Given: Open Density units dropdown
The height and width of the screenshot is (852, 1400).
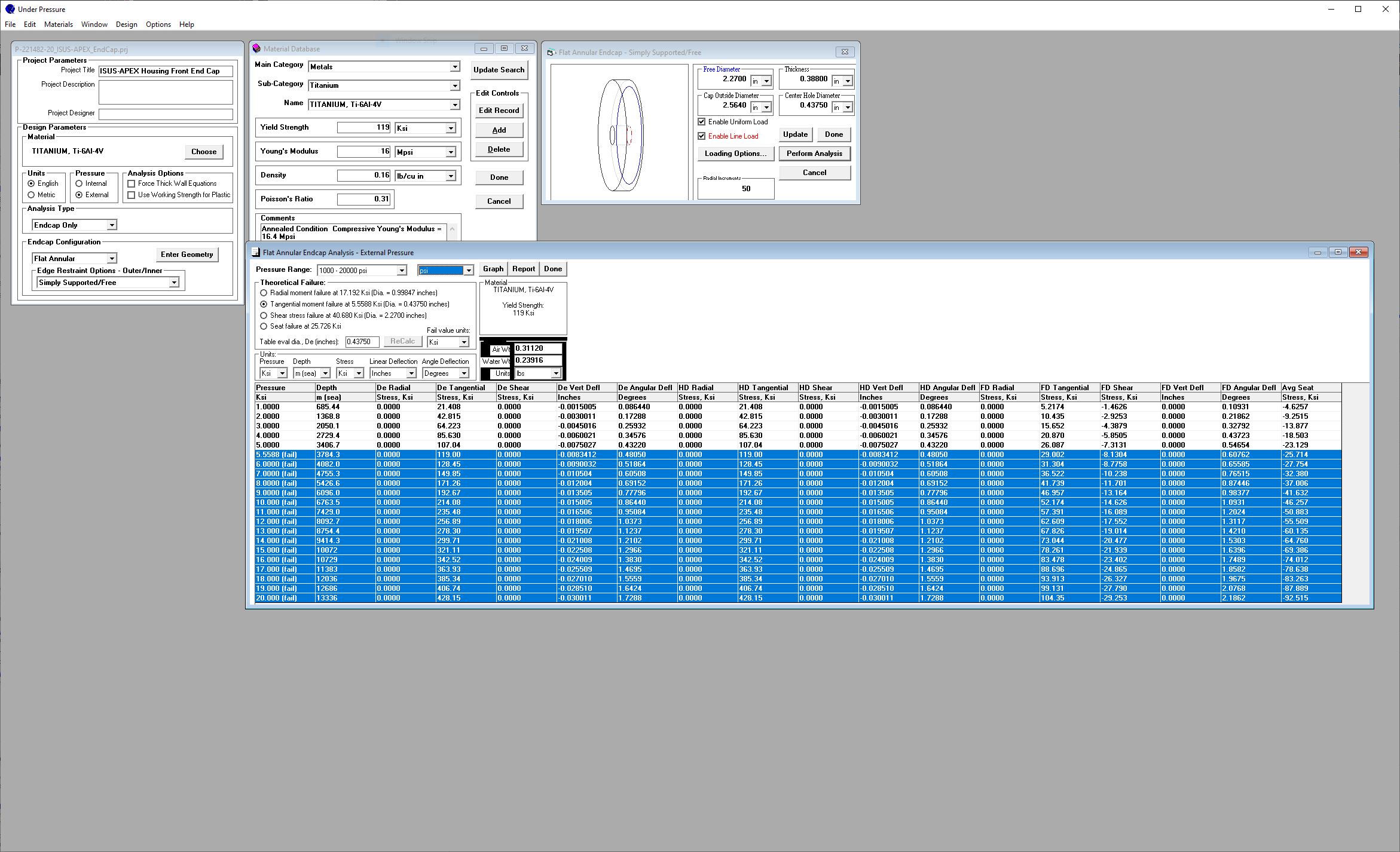Looking at the screenshot, I should click(451, 176).
